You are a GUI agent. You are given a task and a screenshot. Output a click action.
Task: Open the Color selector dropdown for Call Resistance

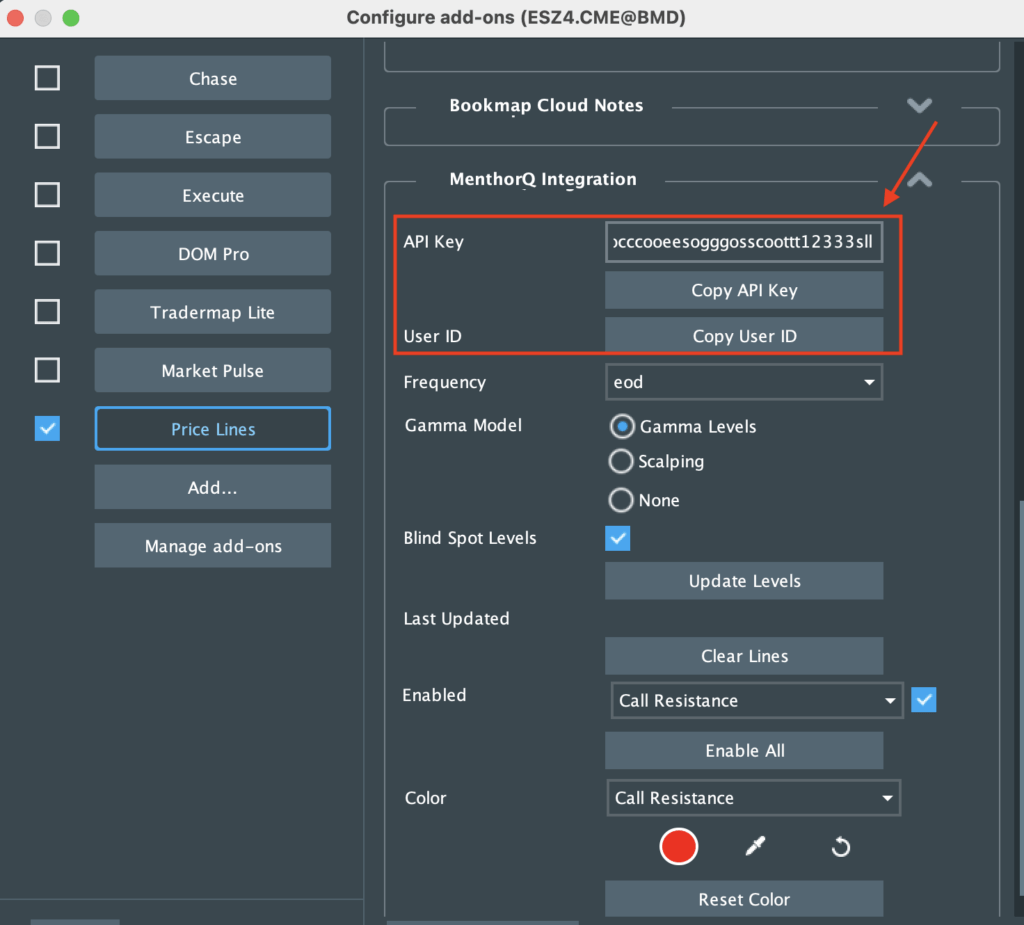coord(753,798)
